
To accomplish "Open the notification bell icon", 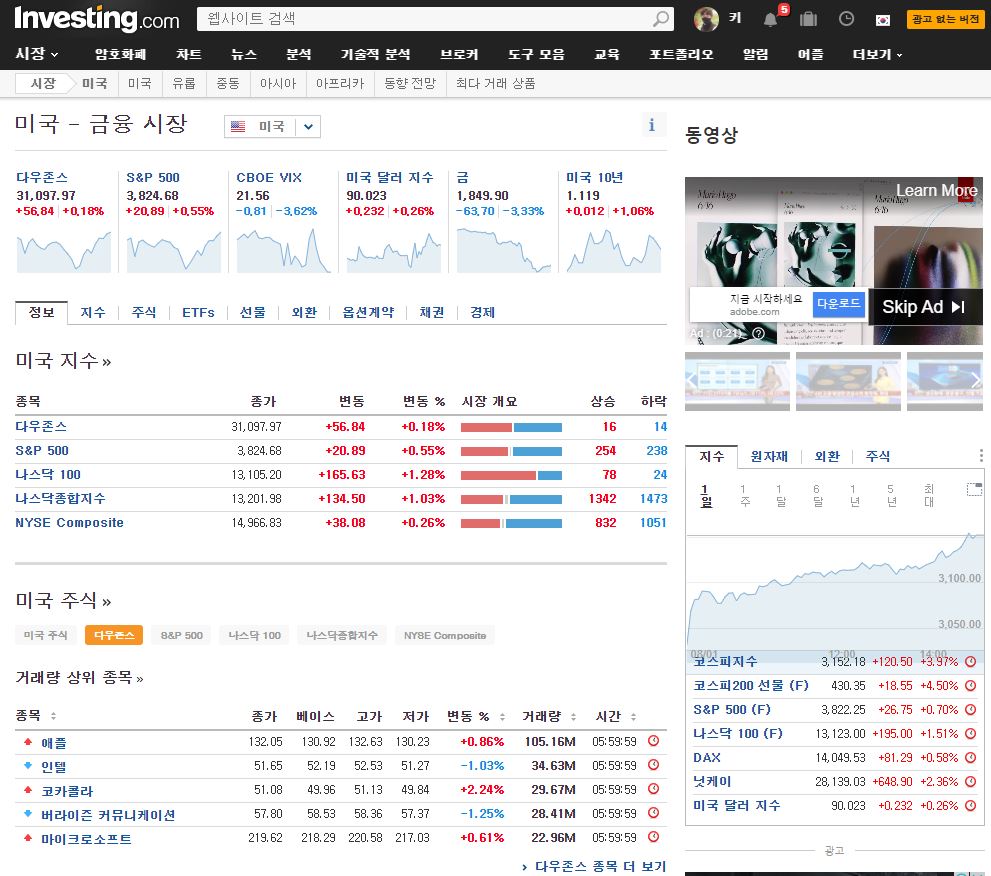I will click(770, 20).
